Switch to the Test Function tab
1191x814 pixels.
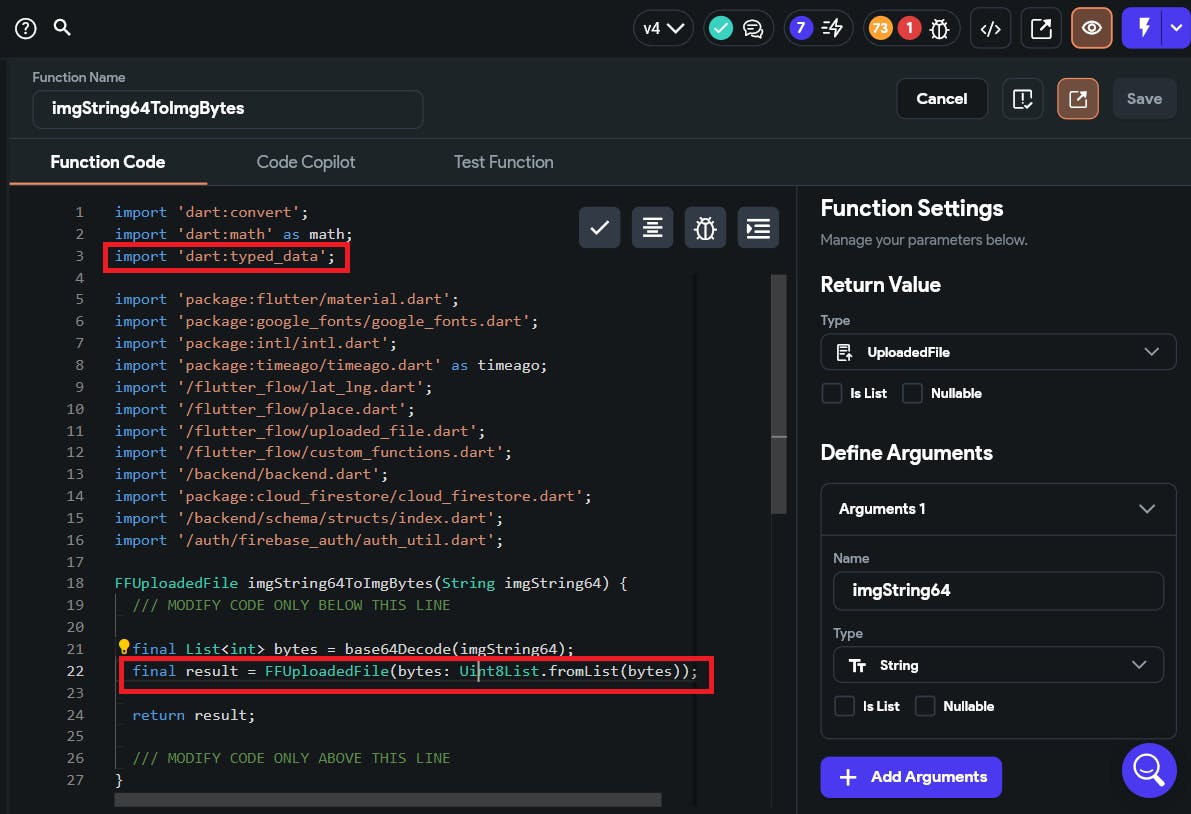click(x=503, y=162)
